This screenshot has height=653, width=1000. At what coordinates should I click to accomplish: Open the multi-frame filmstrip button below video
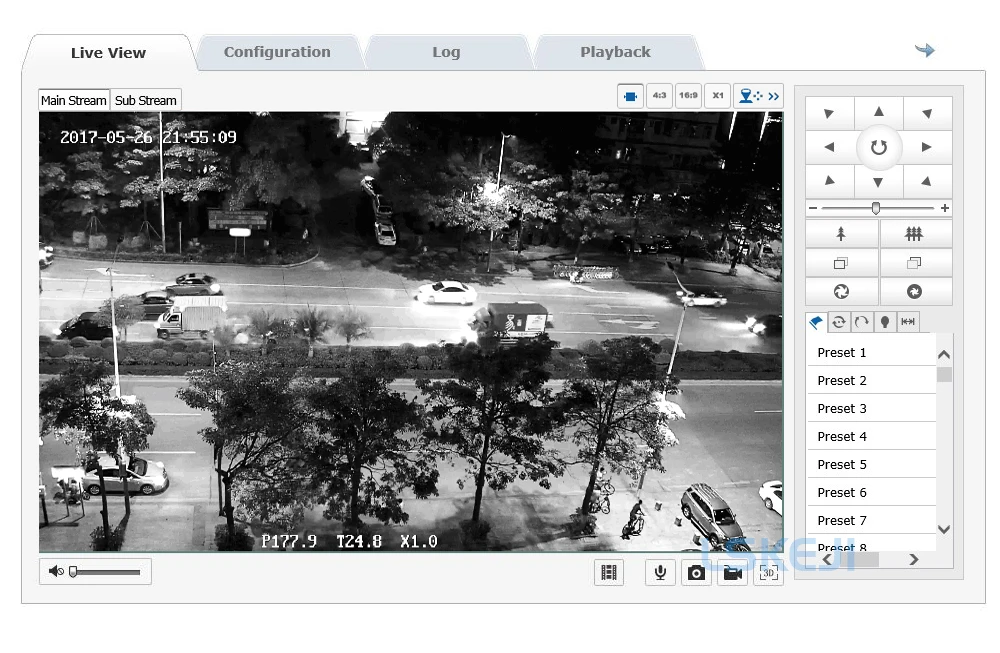coord(609,573)
